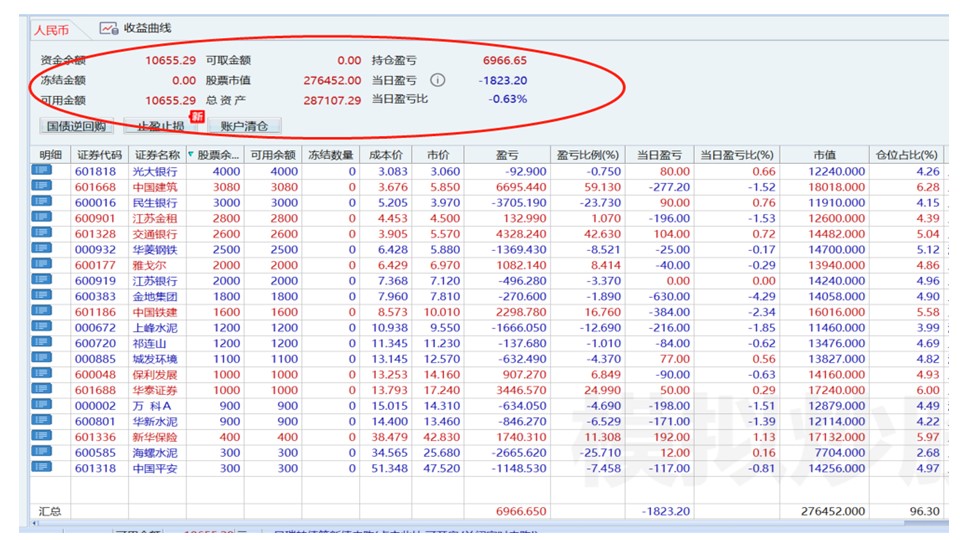The image size is (960, 540).
Task: Open details icon for 中国铁建 row
Action: point(42,311)
